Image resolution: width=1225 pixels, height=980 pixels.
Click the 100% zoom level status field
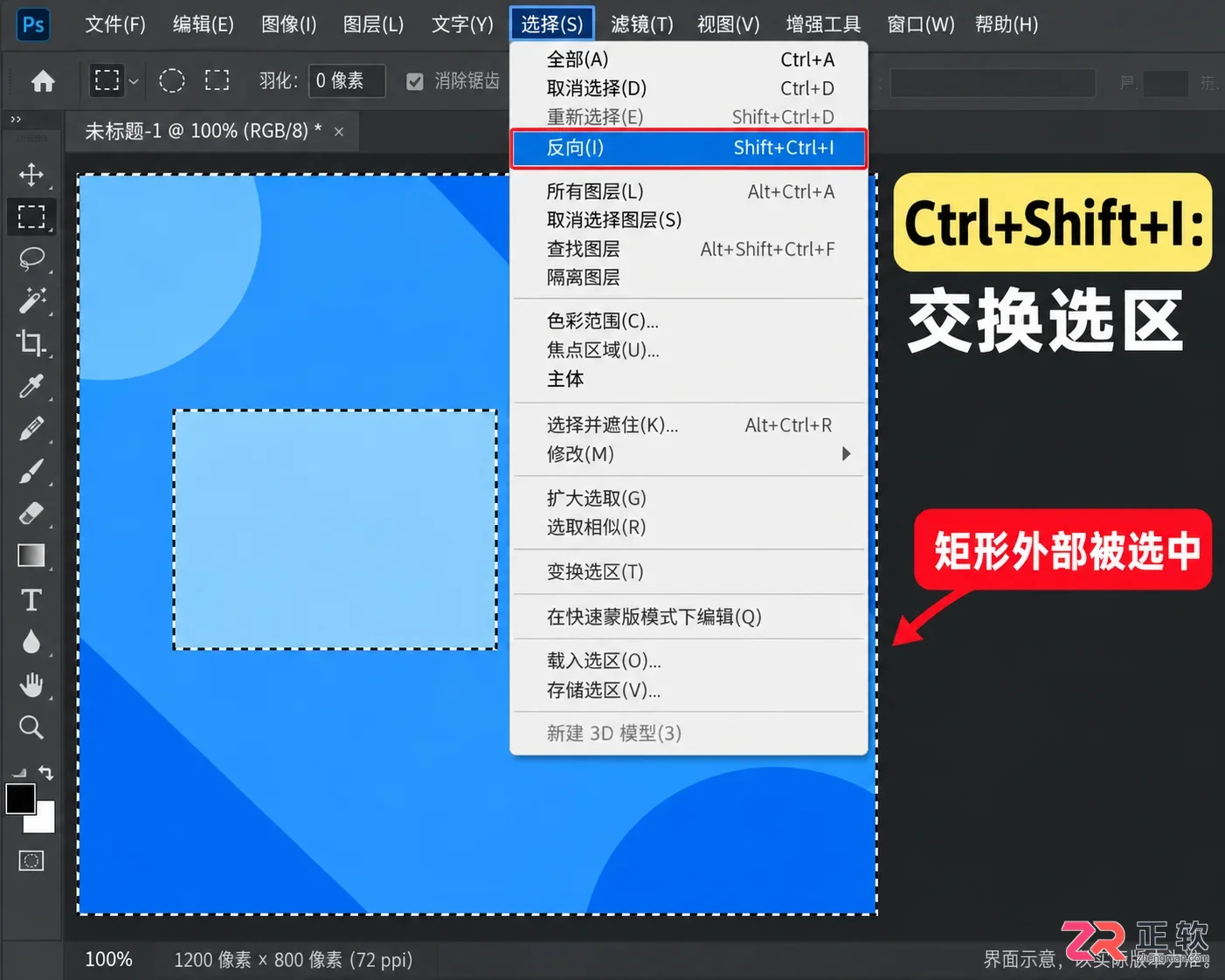tap(109, 959)
